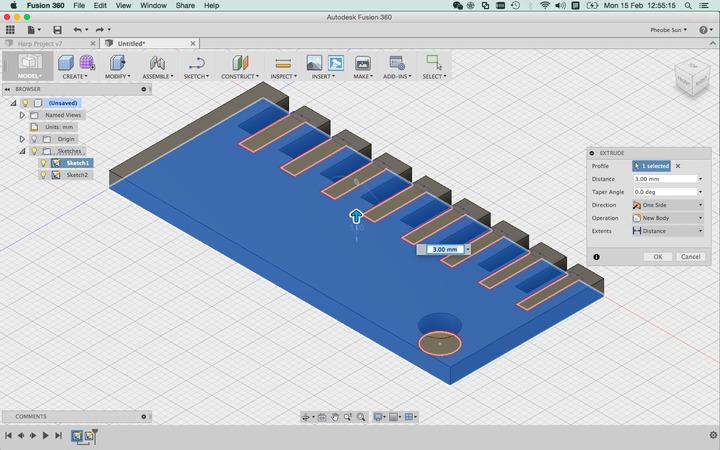The width and height of the screenshot is (720, 450).
Task: Toggle visibility bulb of Sketch1
Action: [44, 163]
